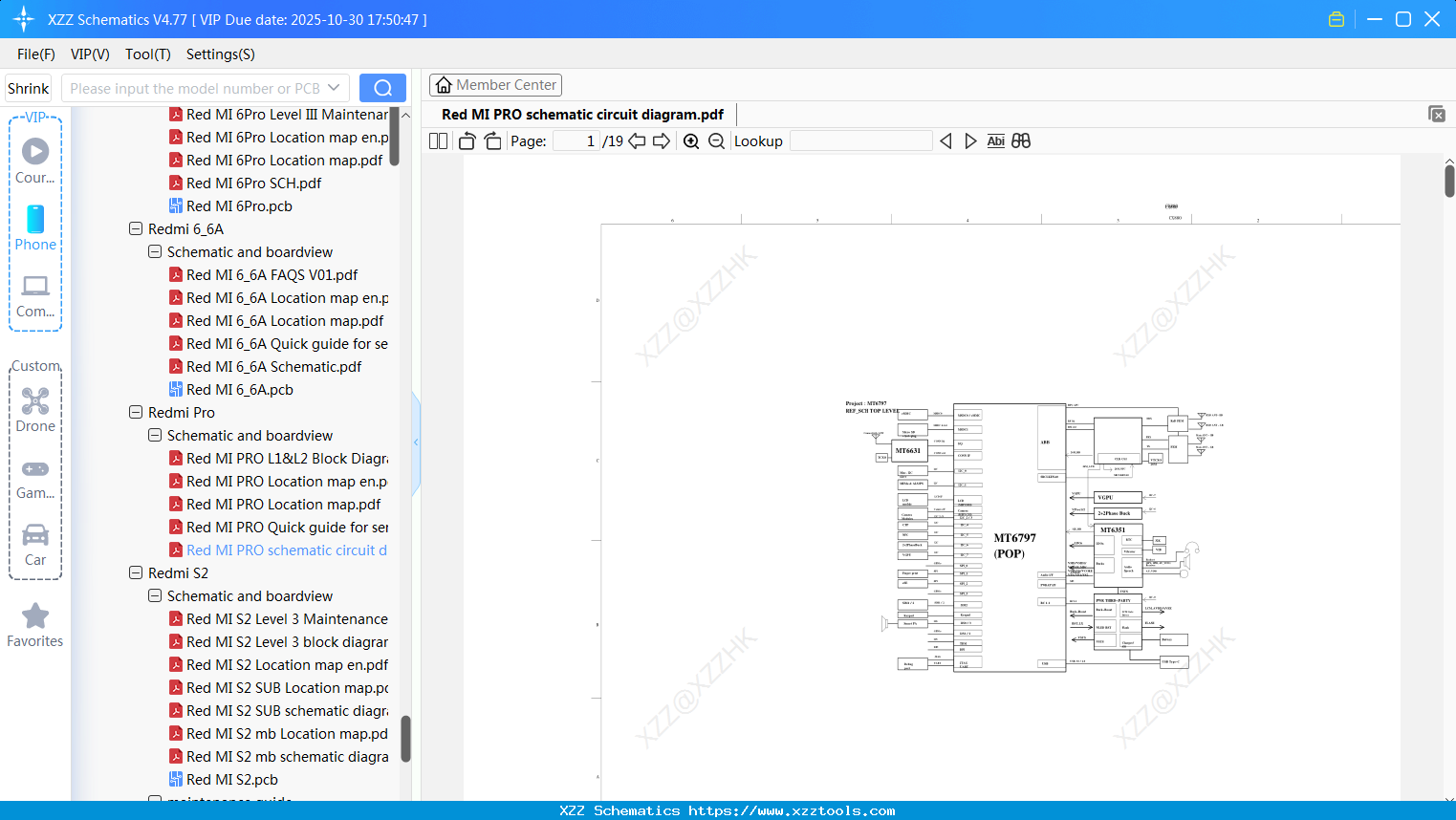Zoom in on the PDF page

(690, 140)
